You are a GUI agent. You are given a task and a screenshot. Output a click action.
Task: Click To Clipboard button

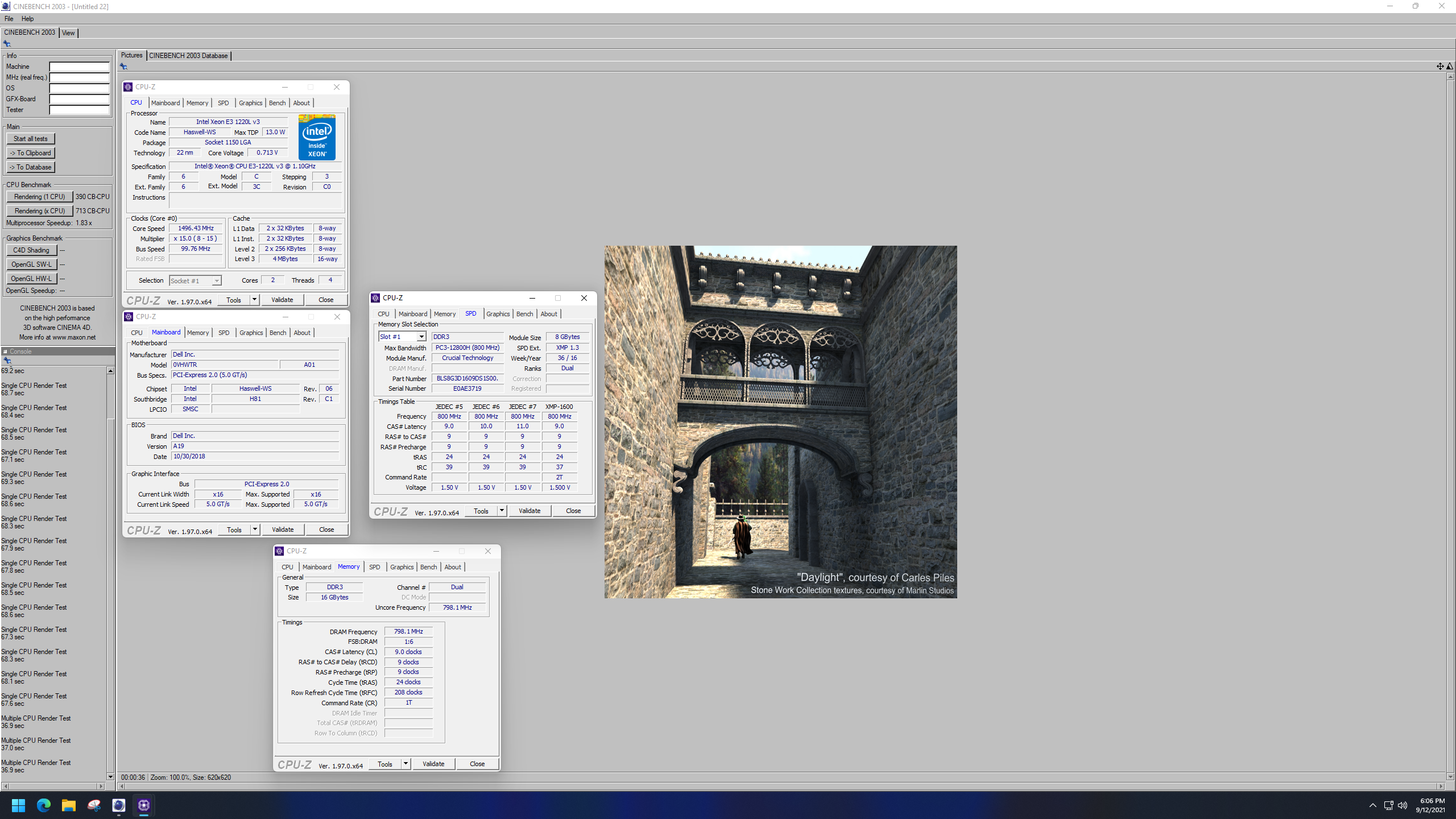pyautogui.click(x=31, y=153)
